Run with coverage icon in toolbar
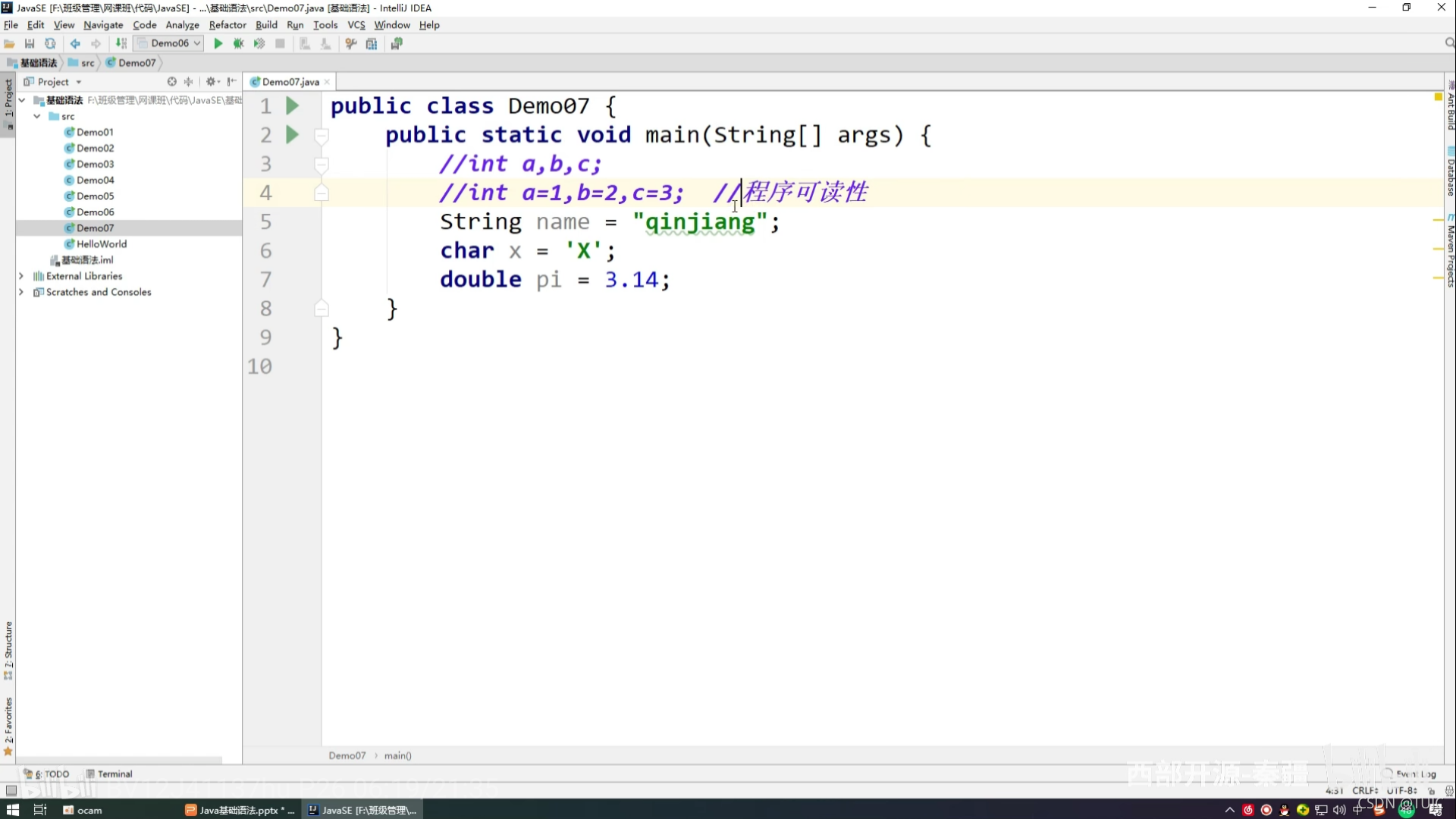Image resolution: width=1456 pixels, height=819 pixels. pos(259,44)
